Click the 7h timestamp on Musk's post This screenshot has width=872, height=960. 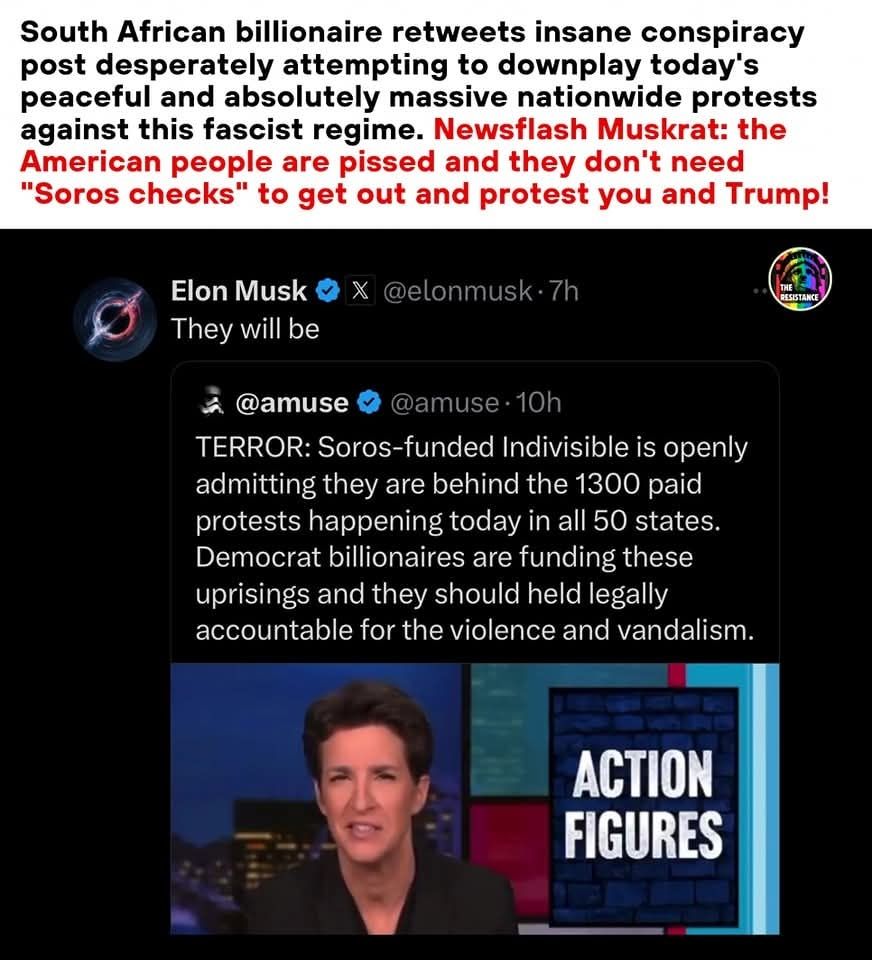(x=563, y=291)
